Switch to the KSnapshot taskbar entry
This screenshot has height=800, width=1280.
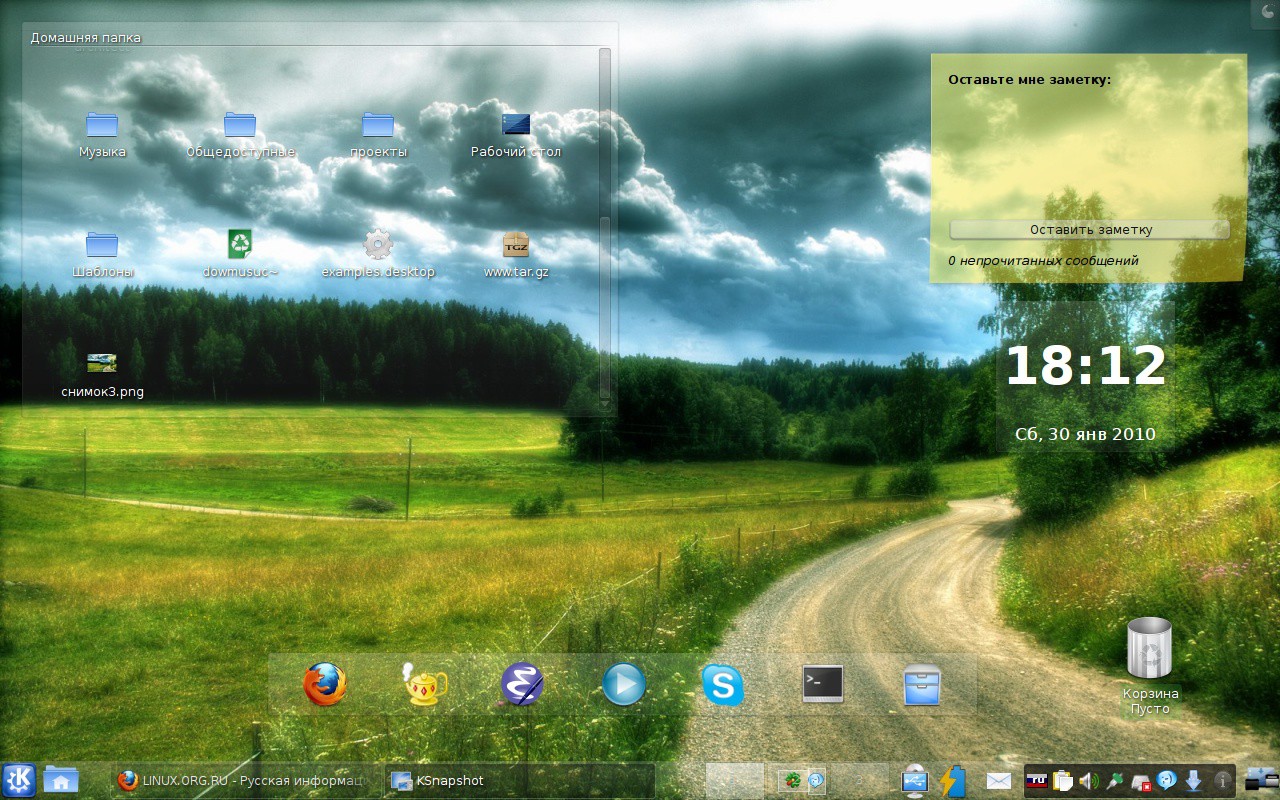[x=520, y=780]
